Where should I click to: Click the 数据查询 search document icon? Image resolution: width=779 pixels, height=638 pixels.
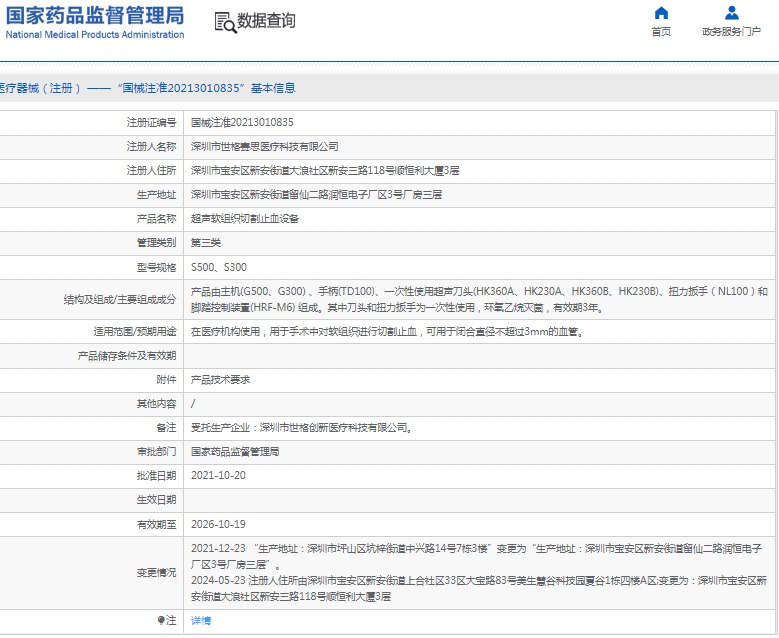click(226, 23)
